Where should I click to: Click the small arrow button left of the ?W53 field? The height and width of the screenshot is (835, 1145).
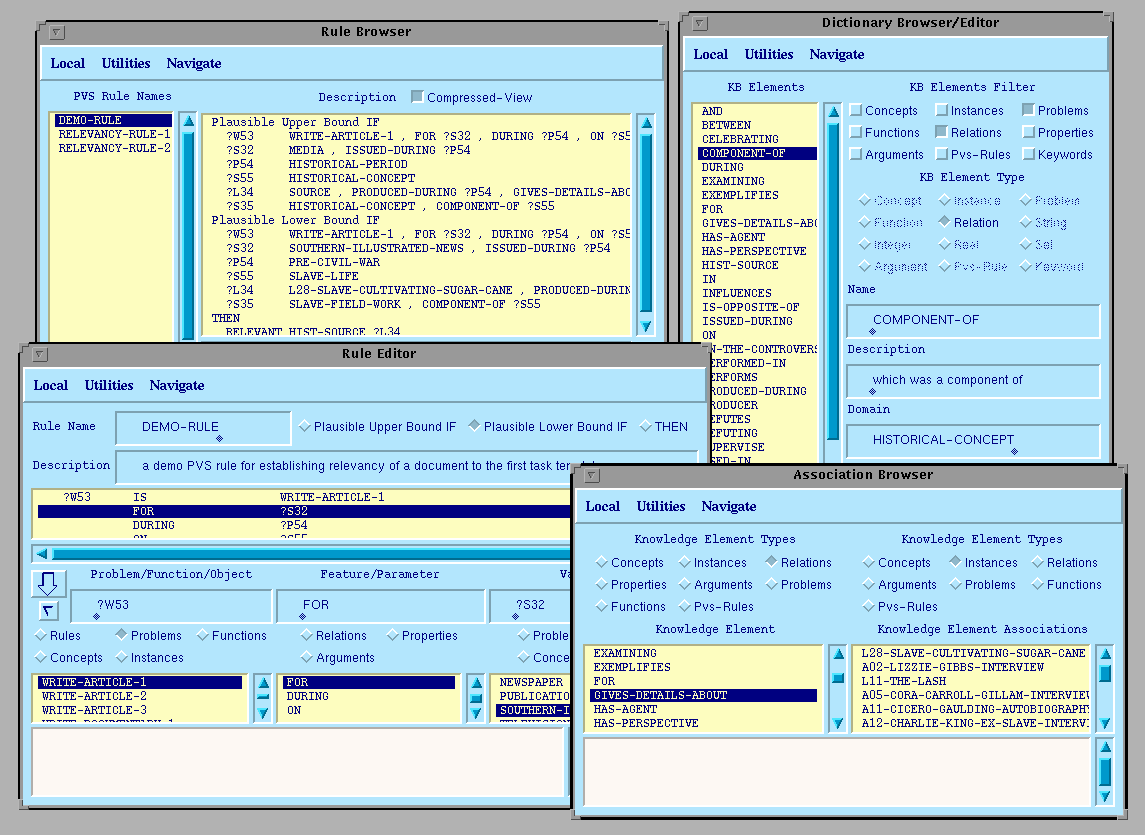click(x=49, y=610)
